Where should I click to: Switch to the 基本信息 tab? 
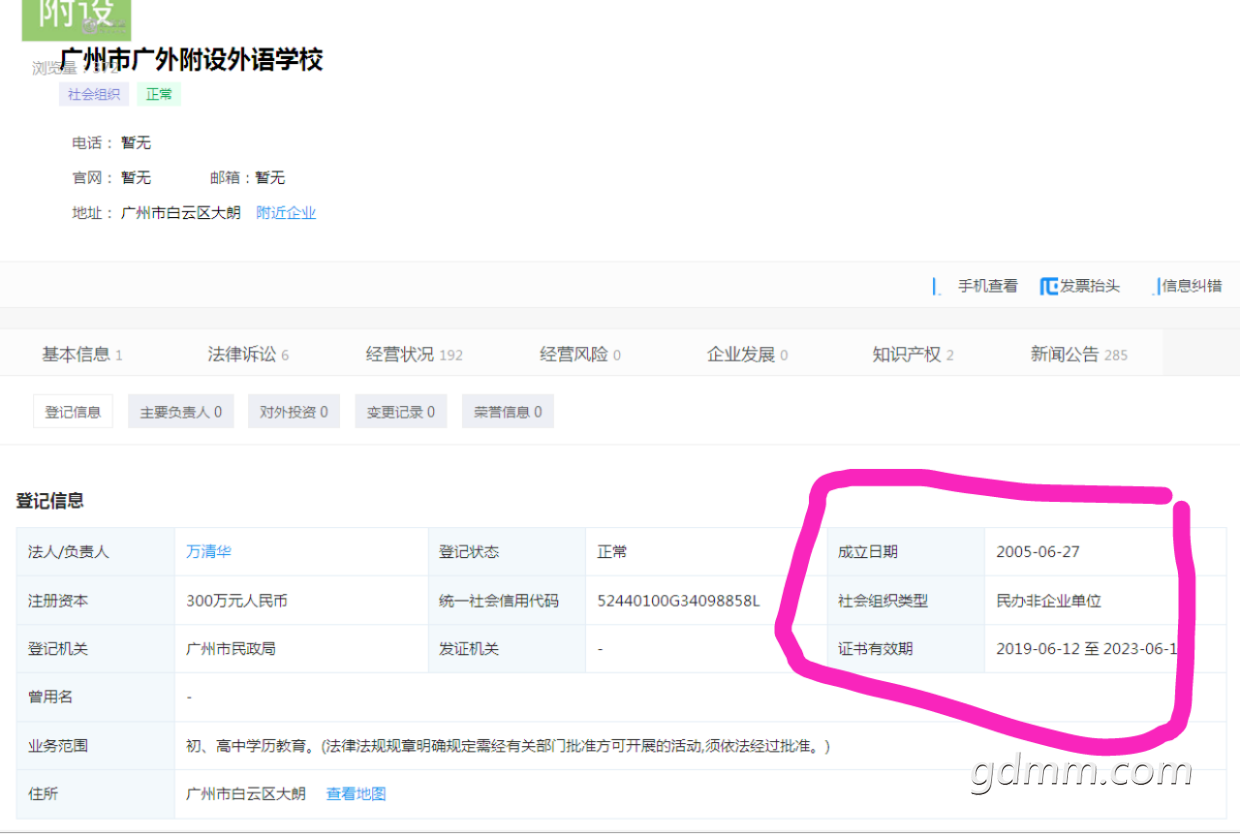coord(82,354)
